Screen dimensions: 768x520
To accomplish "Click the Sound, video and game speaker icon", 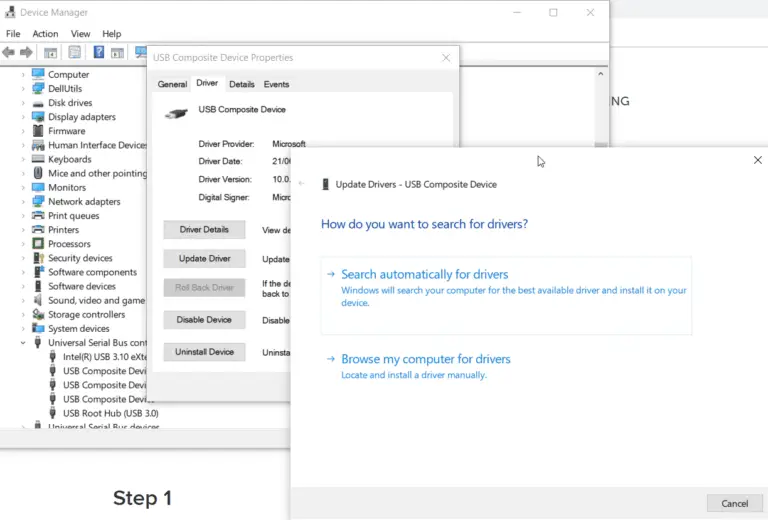I will pos(38,300).
